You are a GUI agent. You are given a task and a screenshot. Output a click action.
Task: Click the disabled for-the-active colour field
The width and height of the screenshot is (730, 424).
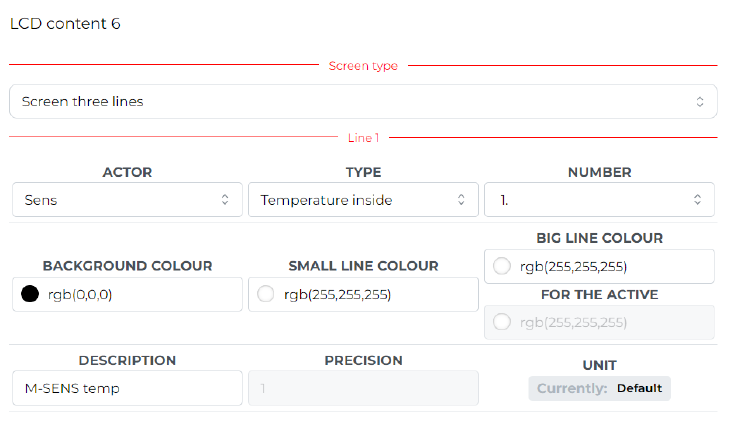(x=599, y=322)
